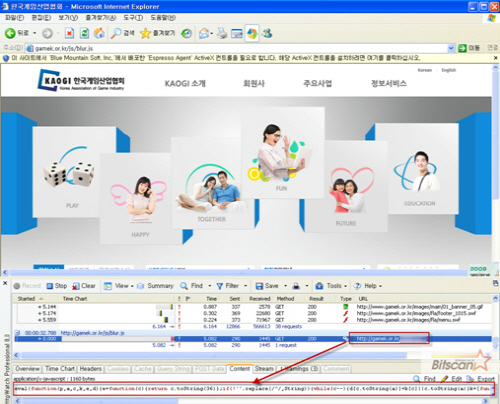This screenshot has height=404, width=500.
Task: Switch to the Headers tab
Action: [x=90, y=369]
